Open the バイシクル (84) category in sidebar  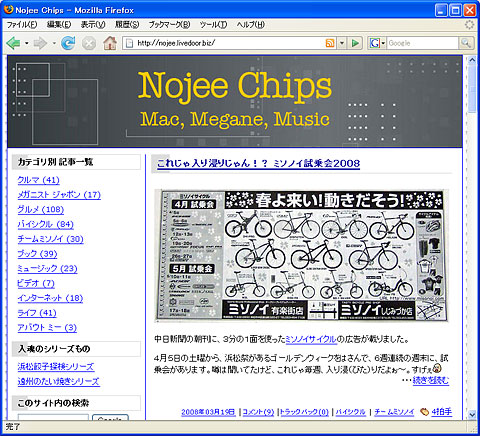pyautogui.click(x=45, y=224)
